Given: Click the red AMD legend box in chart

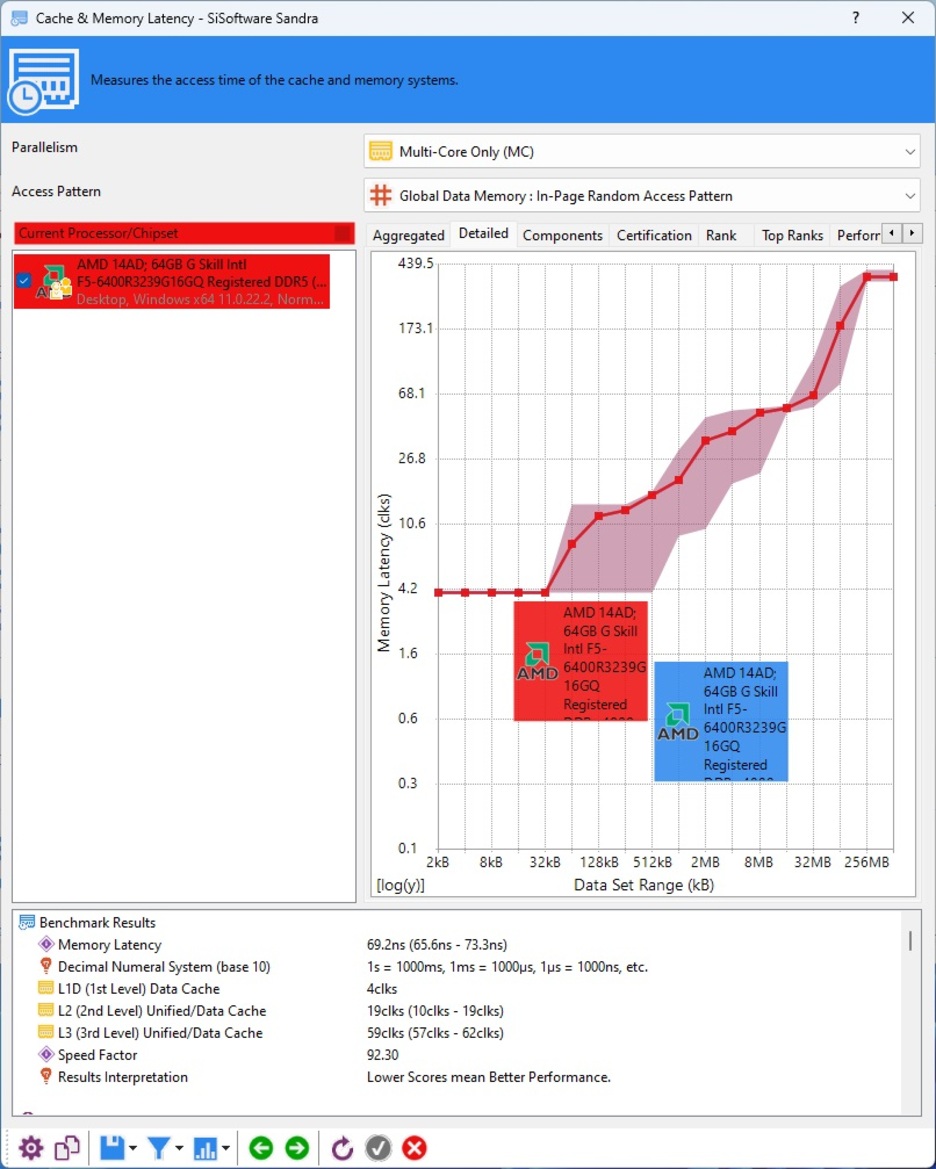Looking at the screenshot, I should (580, 661).
